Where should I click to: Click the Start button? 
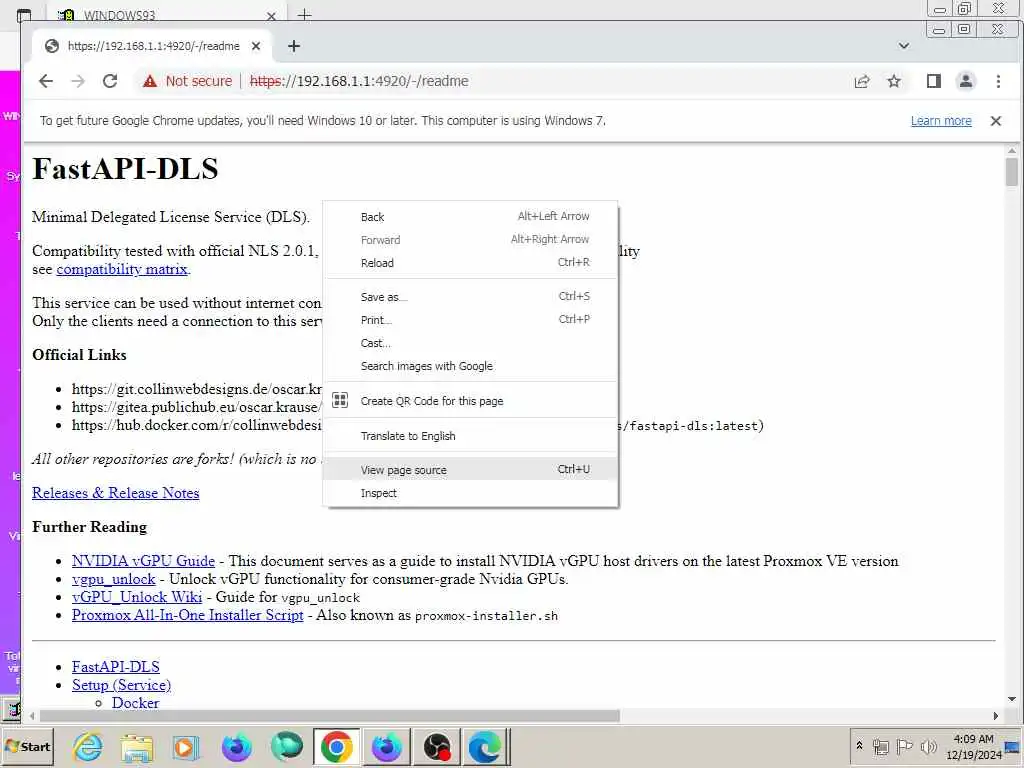(x=27, y=746)
